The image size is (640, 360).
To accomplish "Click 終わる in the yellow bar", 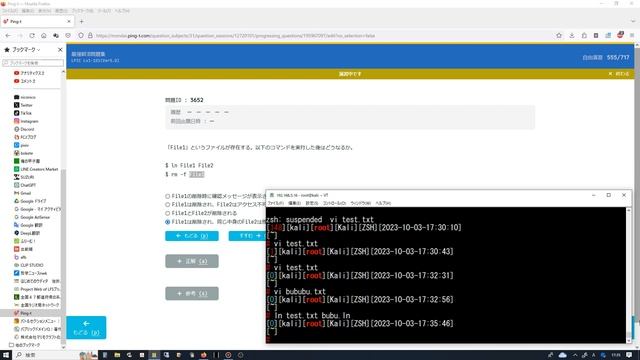I will pos(619,74).
